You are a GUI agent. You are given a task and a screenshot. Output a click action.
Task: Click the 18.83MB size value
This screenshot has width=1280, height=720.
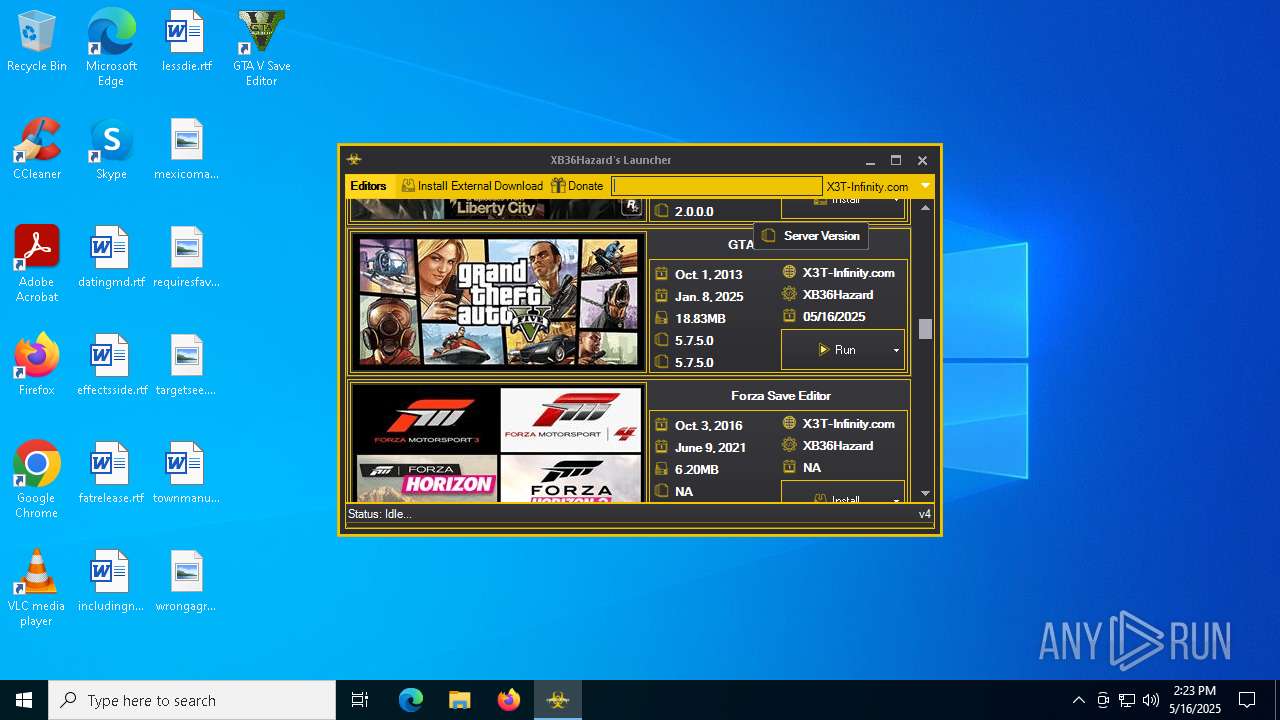point(700,318)
